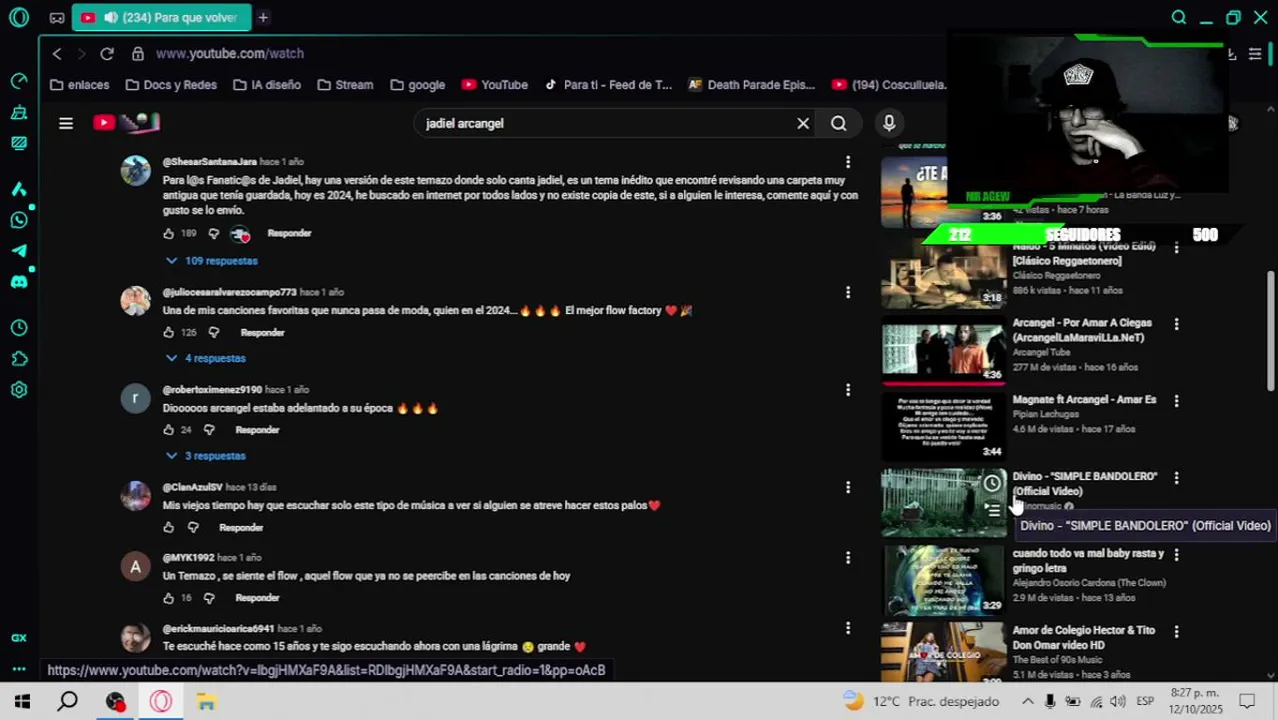Click the page vertical scrollbar thumb
This screenshot has height=720, width=1278.
1271,330
